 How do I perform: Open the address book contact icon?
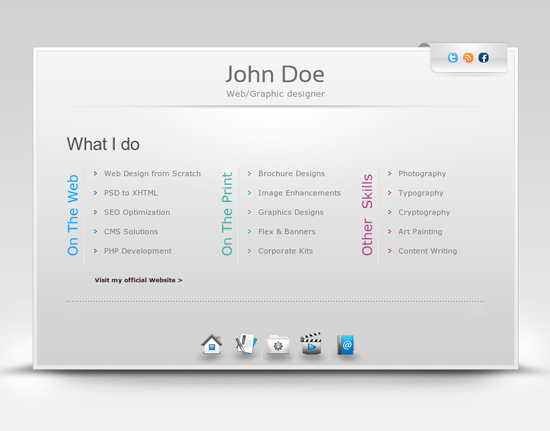tap(346, 344)
